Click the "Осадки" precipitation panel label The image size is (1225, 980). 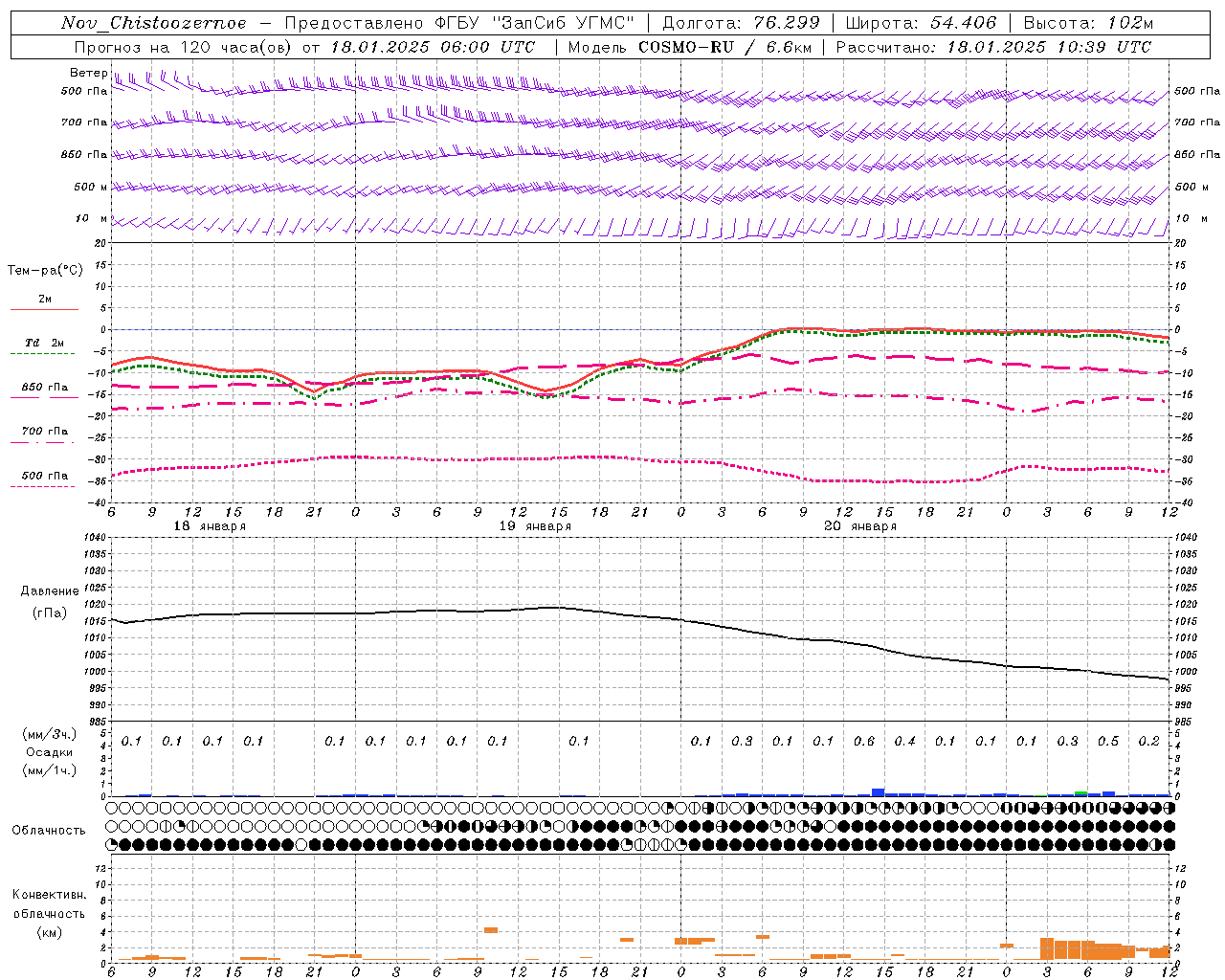(x=50, y=752)
